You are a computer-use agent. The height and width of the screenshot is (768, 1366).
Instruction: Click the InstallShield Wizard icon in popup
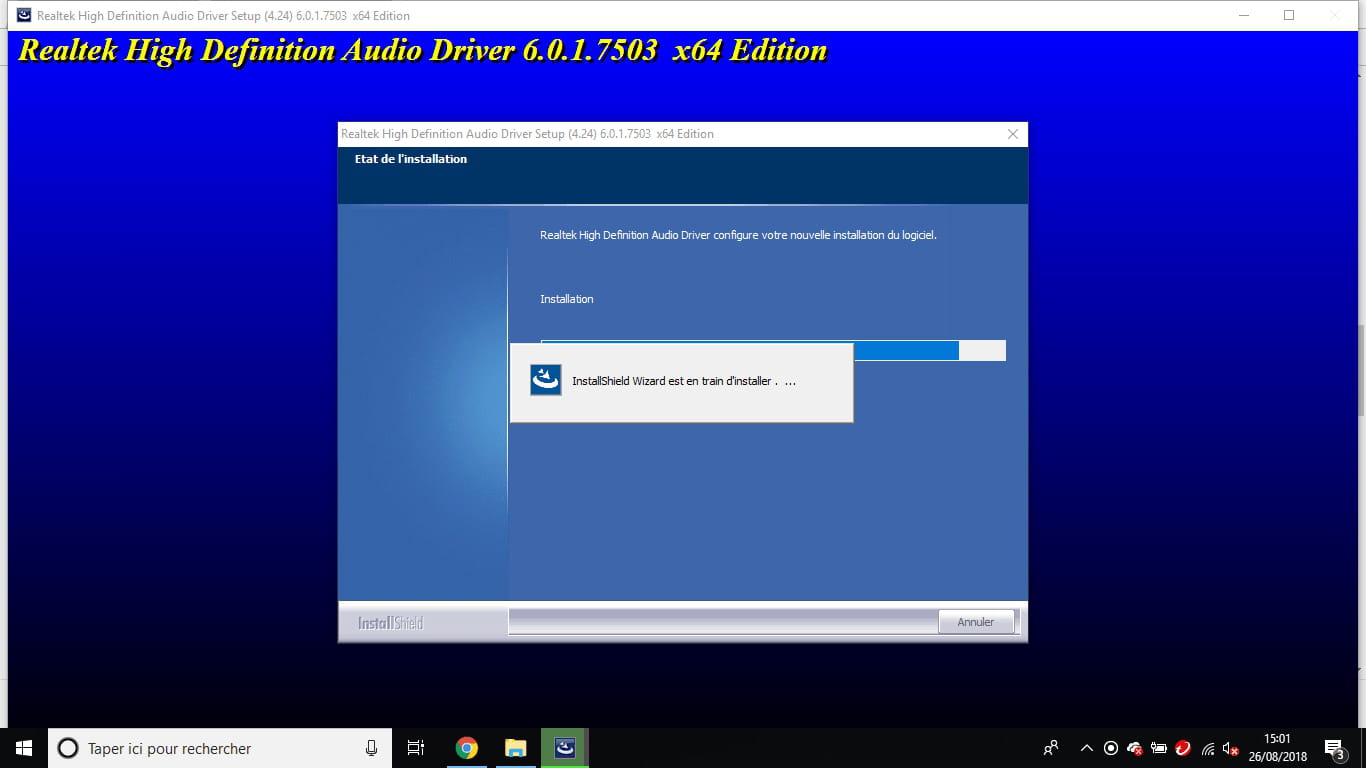545,380
